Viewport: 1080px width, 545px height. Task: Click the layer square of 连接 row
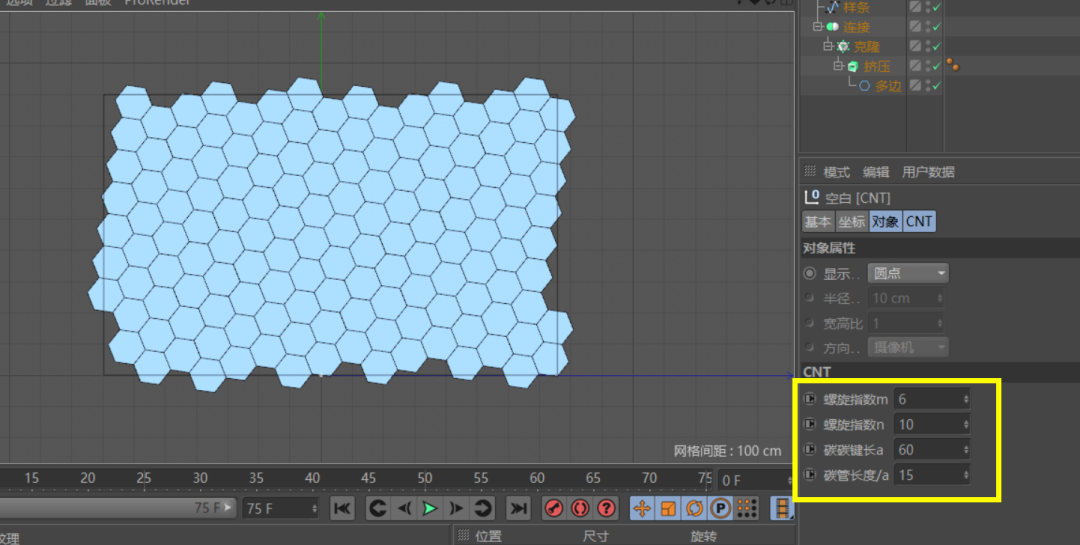915,26
